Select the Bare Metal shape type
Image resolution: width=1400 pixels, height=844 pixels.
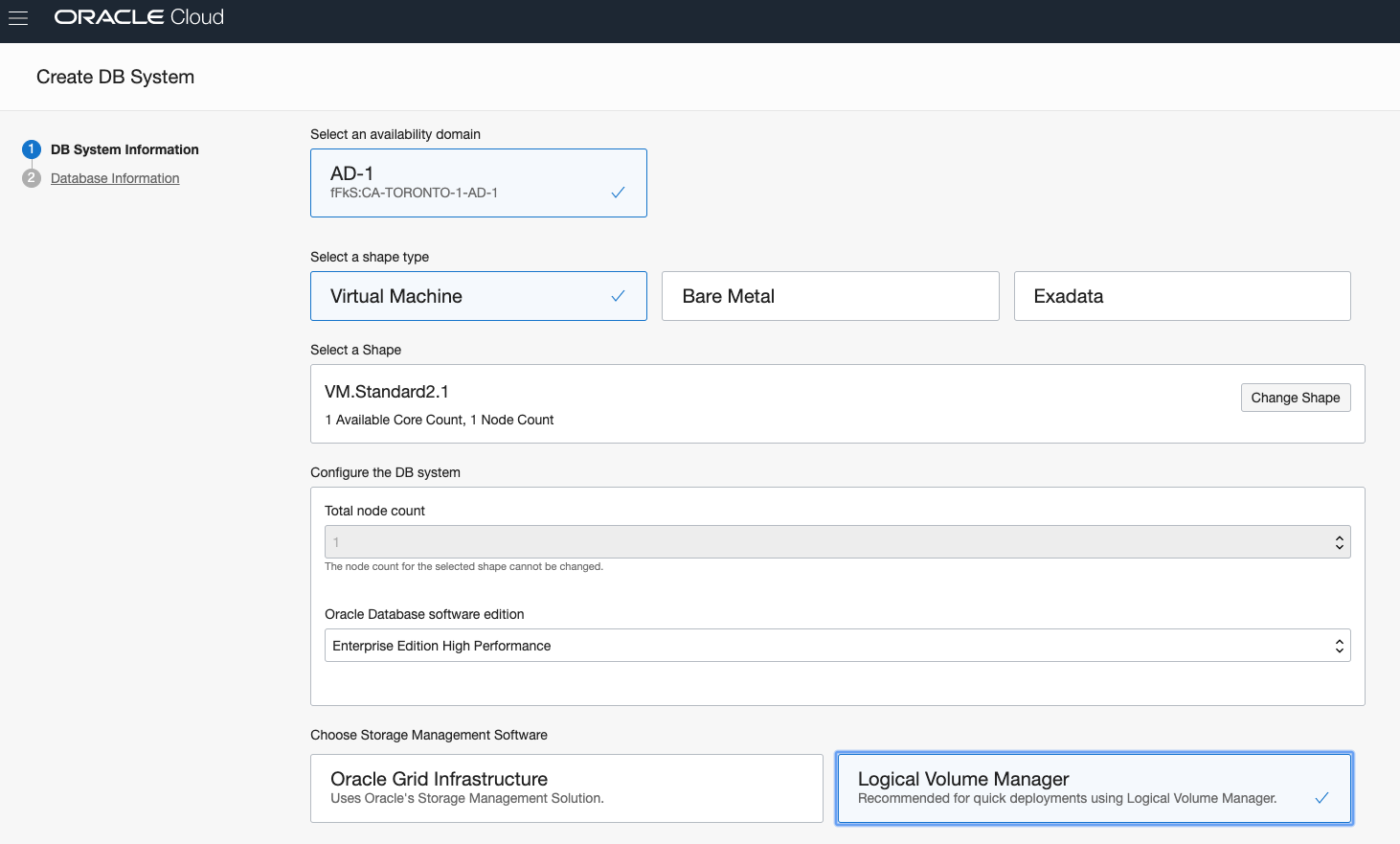point(829,296)
